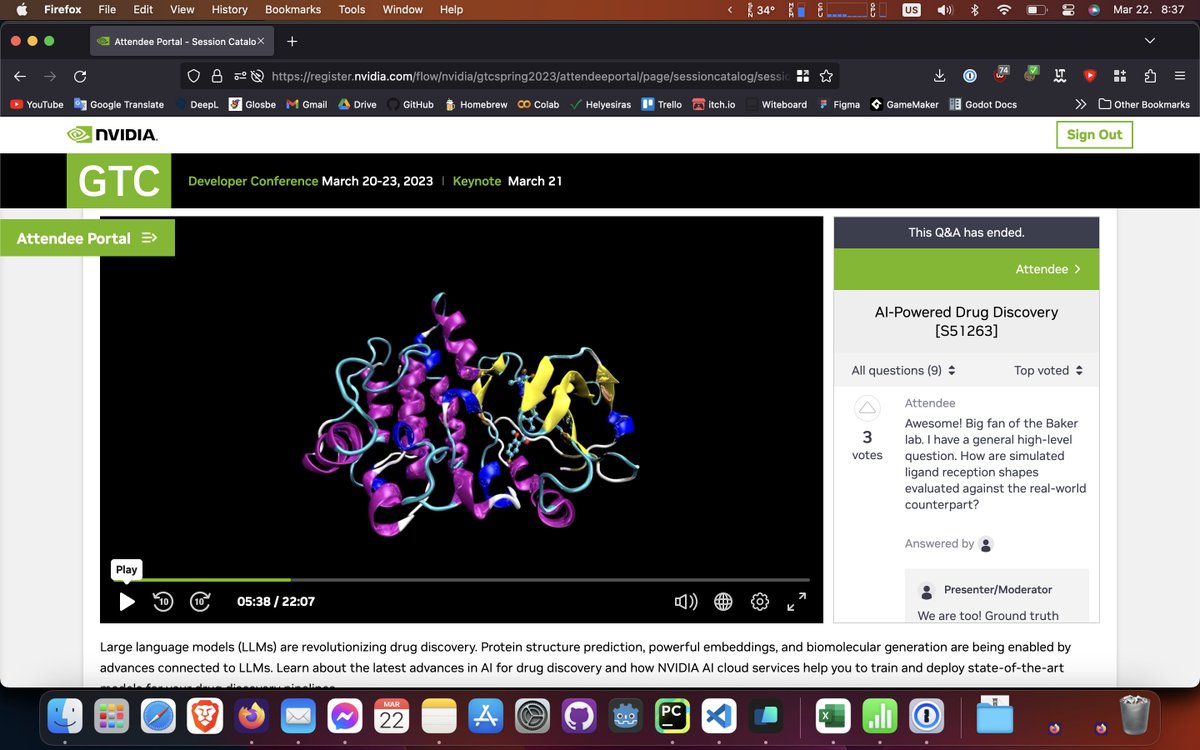Open Wi-Fi status in the menu bar
This screenshot has height=750, width=1200.
[x=1004, y=9]
